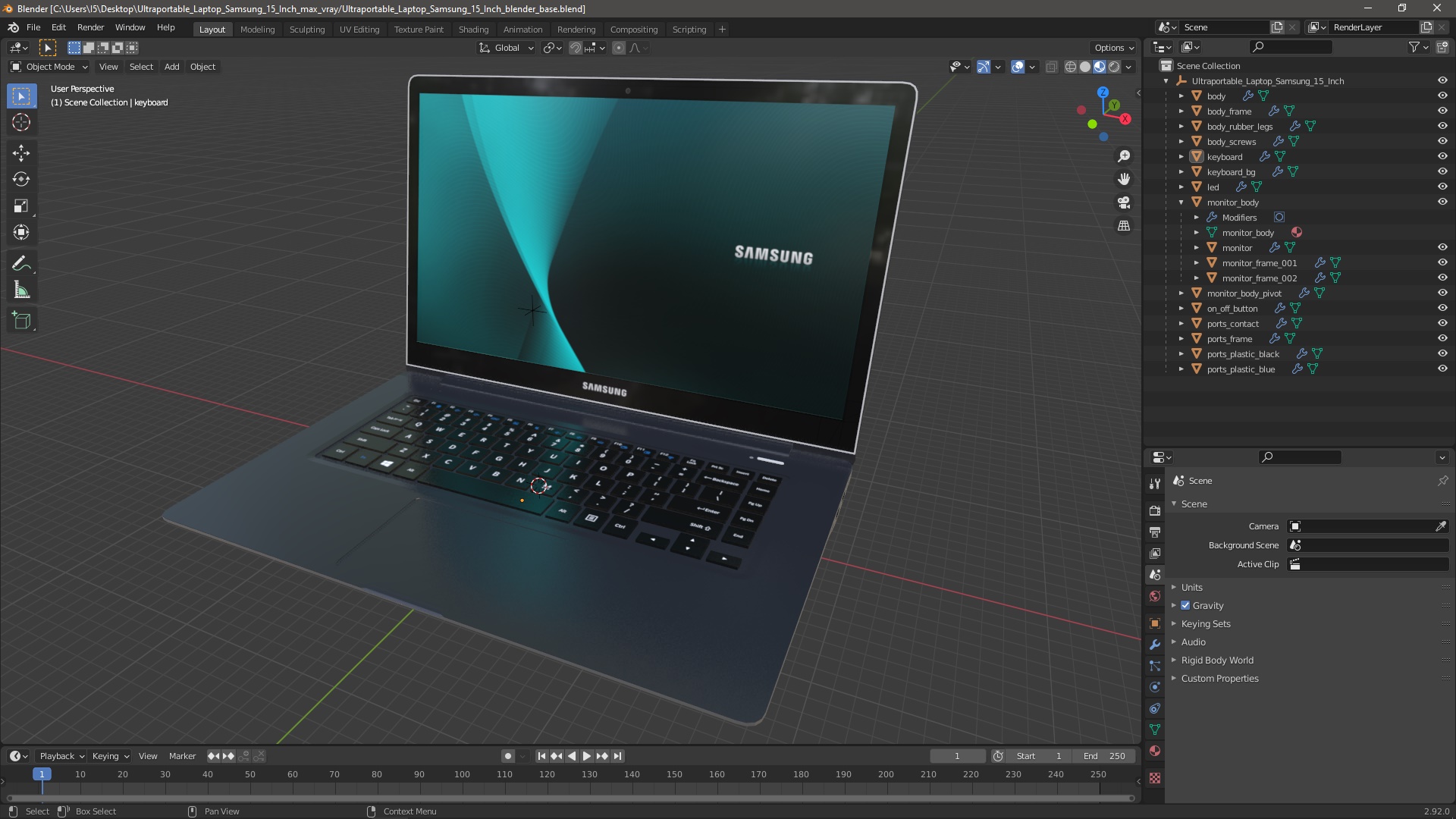The image size is (1456, 819).
Task: Open the Render menu
Action: (90, 27)
